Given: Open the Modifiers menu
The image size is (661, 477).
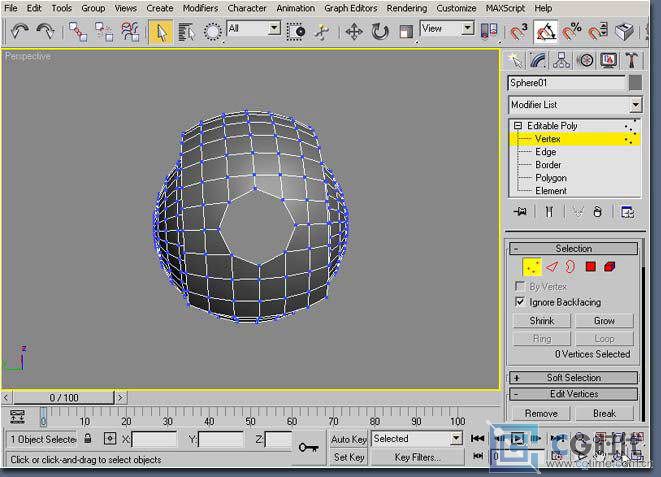Looking at the screenshot, I should [200, 8].
